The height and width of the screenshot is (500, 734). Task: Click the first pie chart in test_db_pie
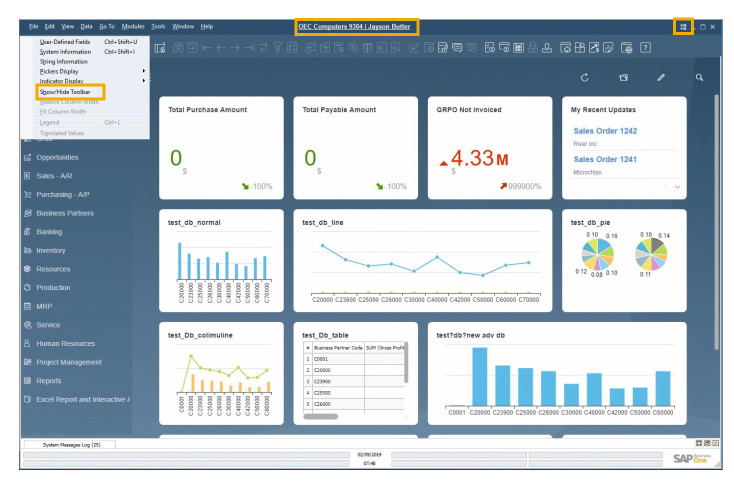600,253
